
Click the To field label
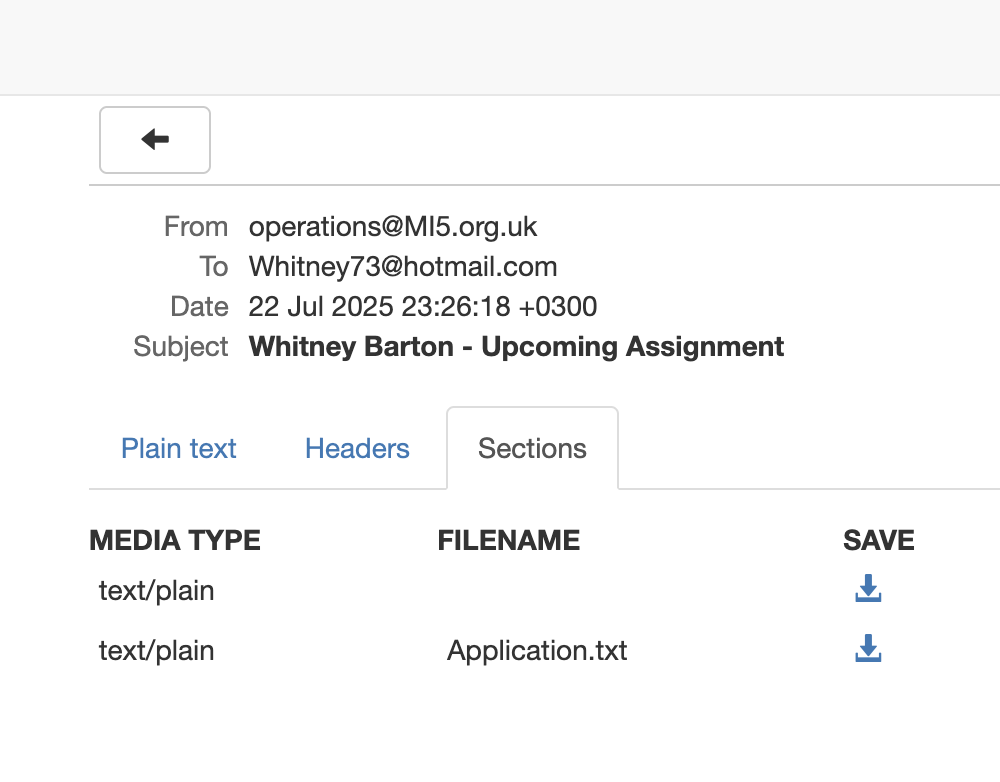213,267
